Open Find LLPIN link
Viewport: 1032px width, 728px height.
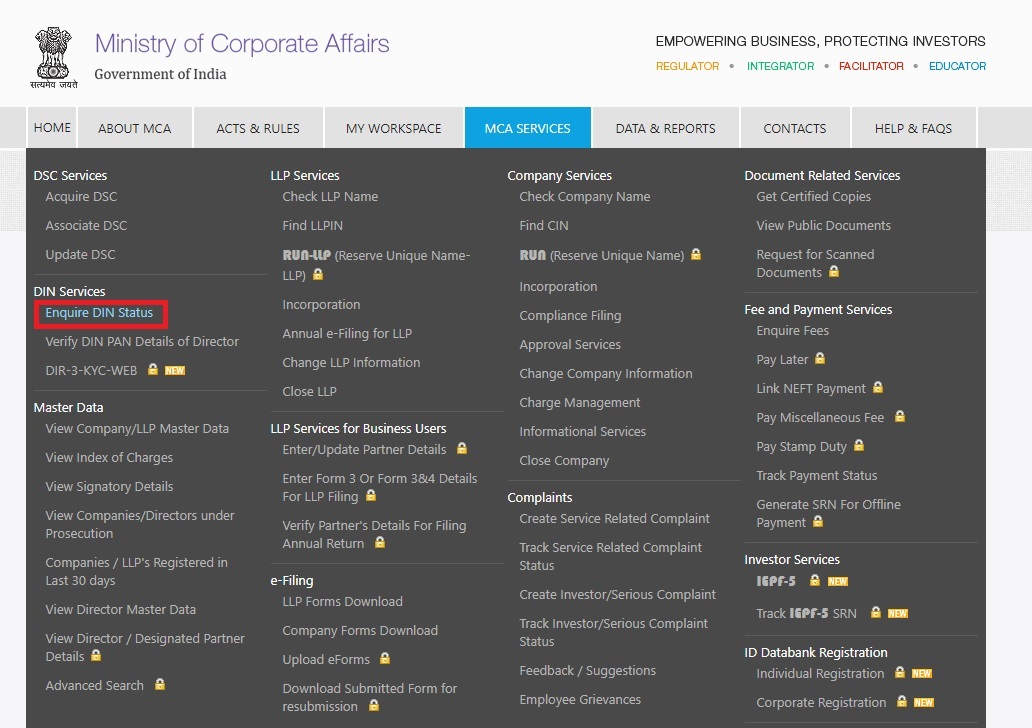coord(313,226)
